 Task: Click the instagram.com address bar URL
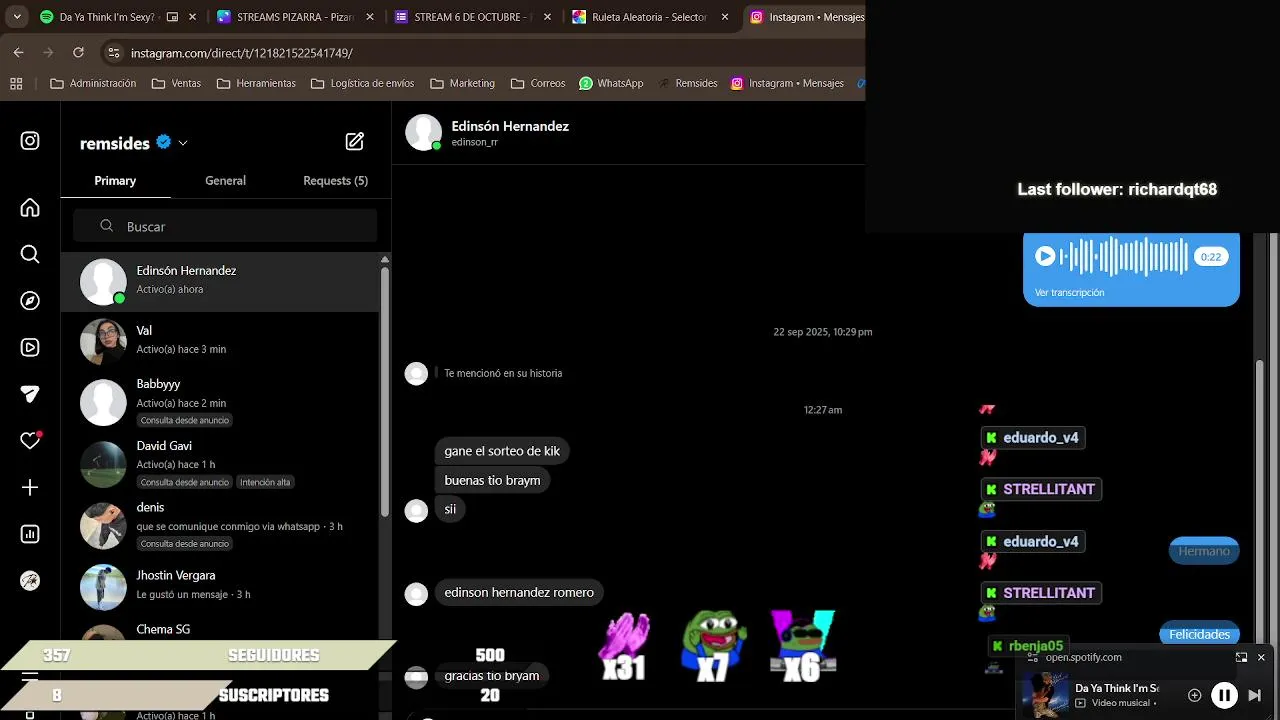(242, 53)
